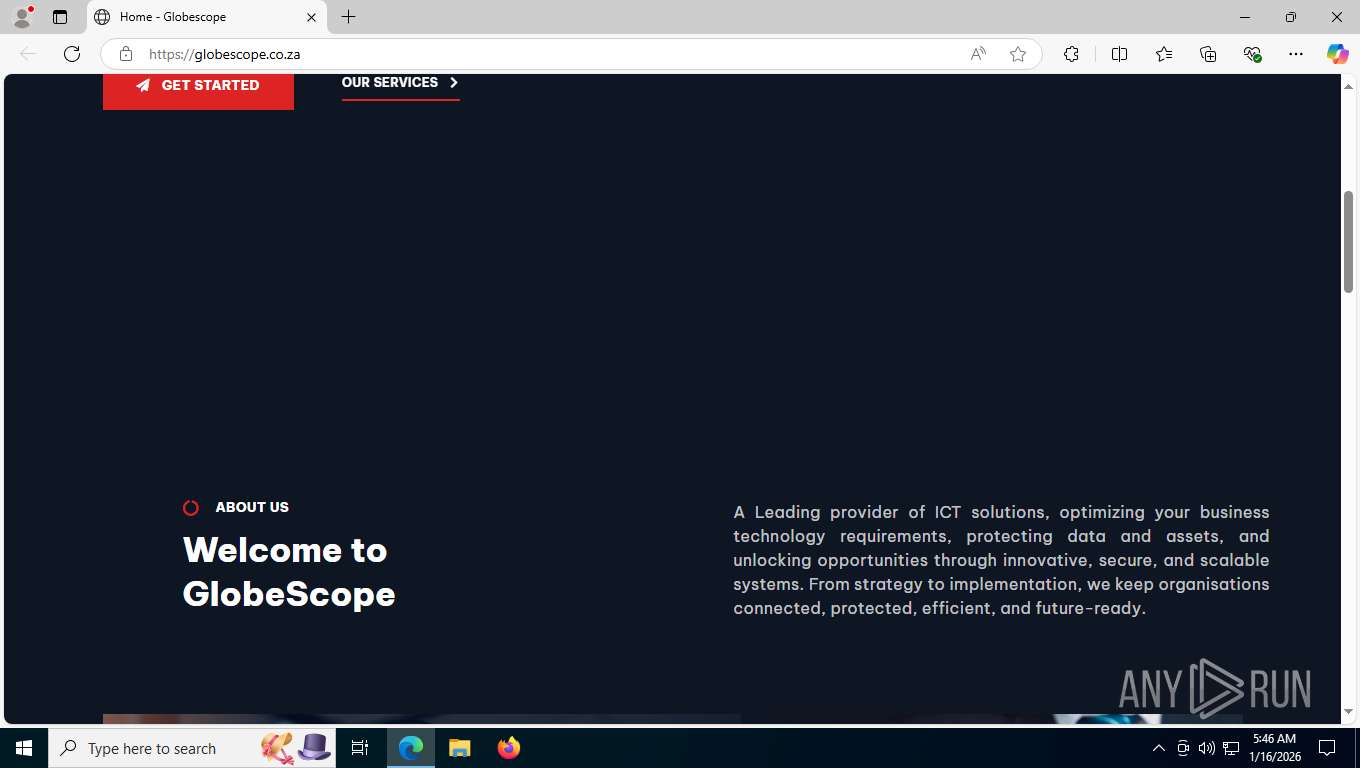Open the notification center icon
1360x768 pixels.
point(1327,748)
